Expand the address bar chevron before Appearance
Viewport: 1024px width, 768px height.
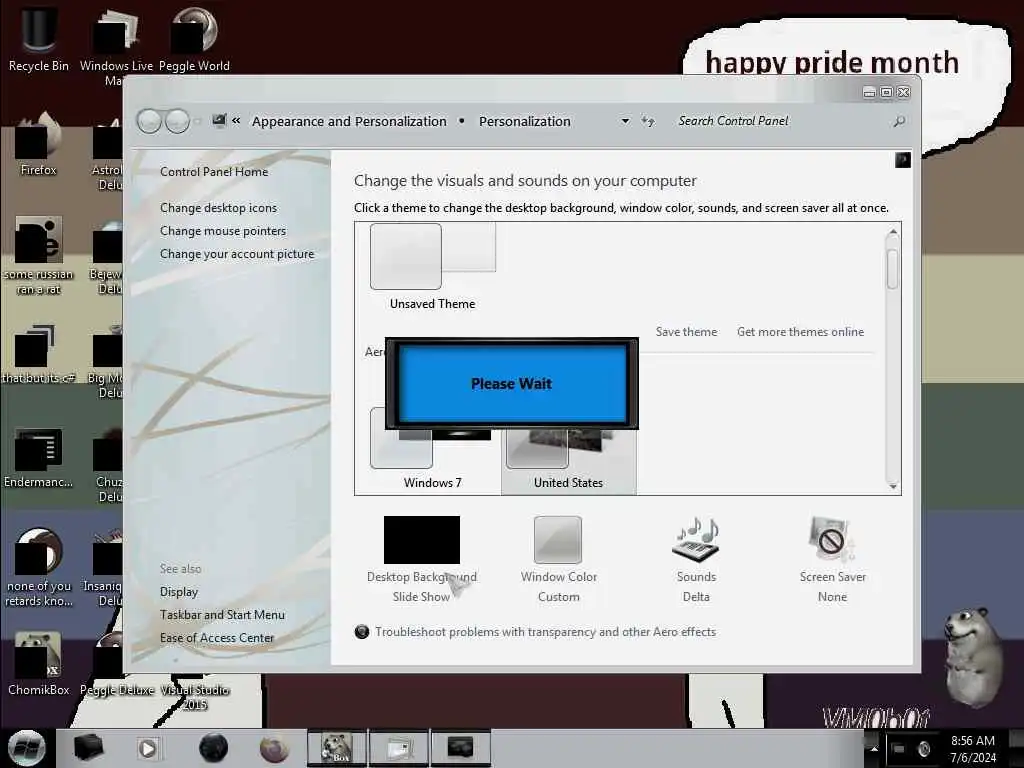[x=236, y=121]
